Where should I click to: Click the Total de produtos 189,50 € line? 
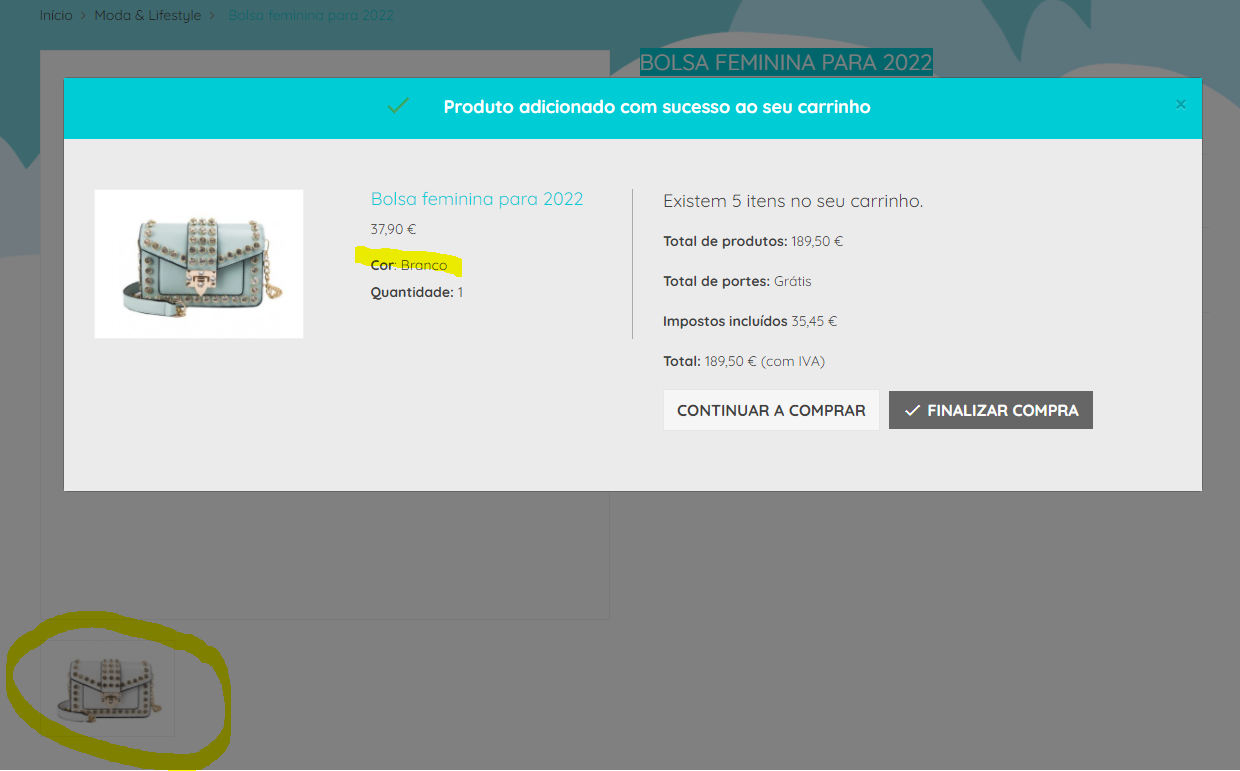click(753, 241)
